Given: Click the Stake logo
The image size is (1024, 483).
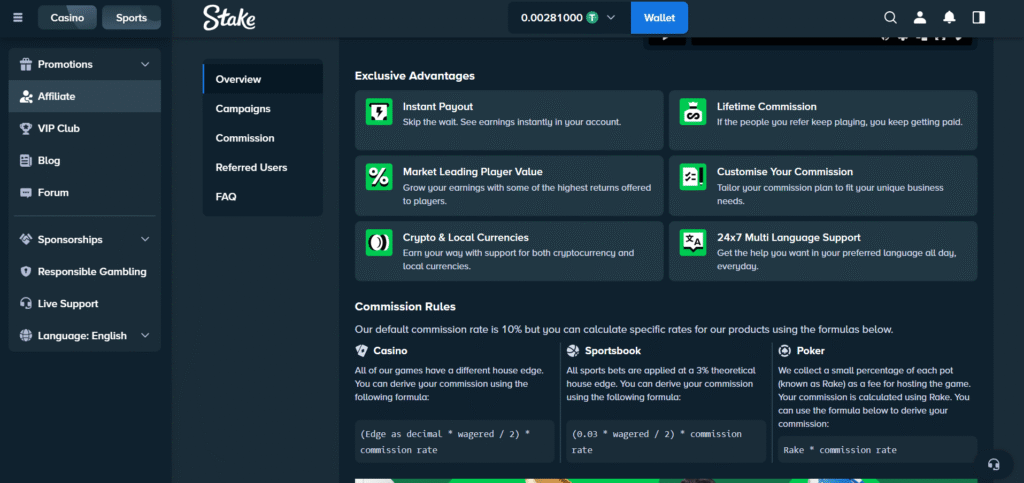Looking at the screenshot, I should click(229, 17).
